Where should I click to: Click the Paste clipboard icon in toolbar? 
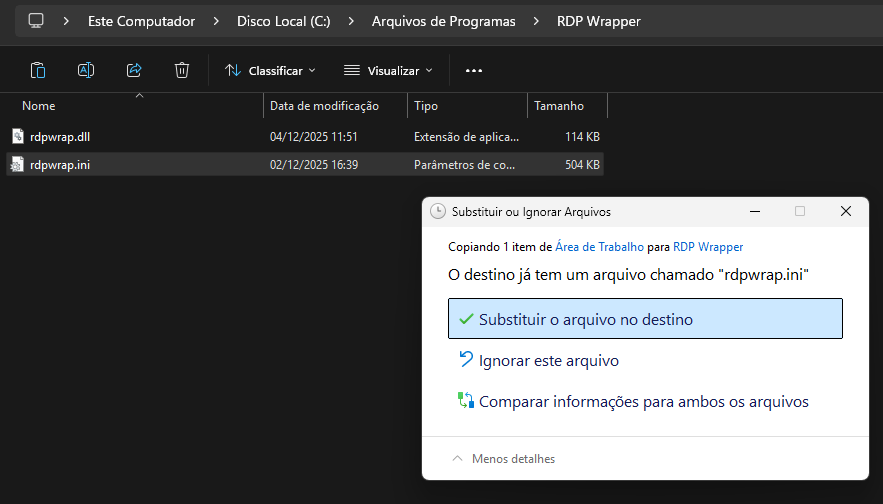[38, 70]
